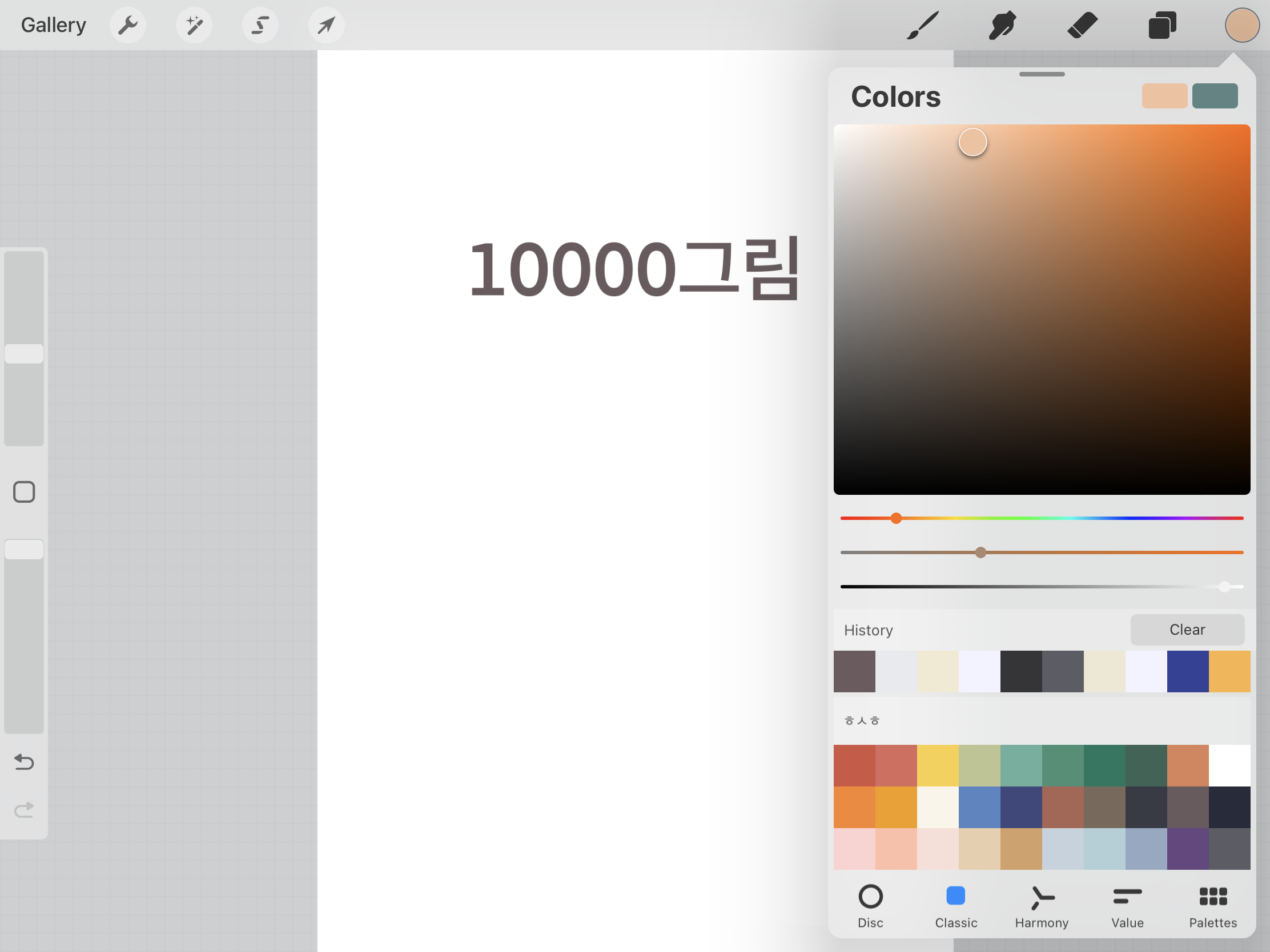Pick the golden orange history swatch
This screenshot has height=952, width=1270.
coord(1230,671)
